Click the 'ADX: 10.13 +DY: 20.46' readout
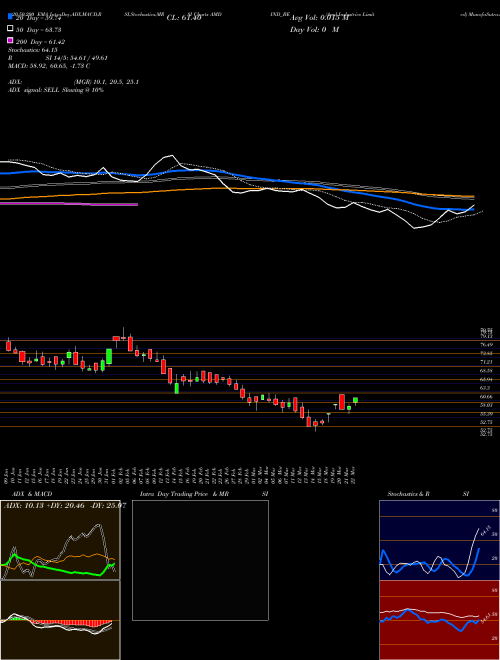The height and width of the screenshot is (660, 500). (65, 505)
